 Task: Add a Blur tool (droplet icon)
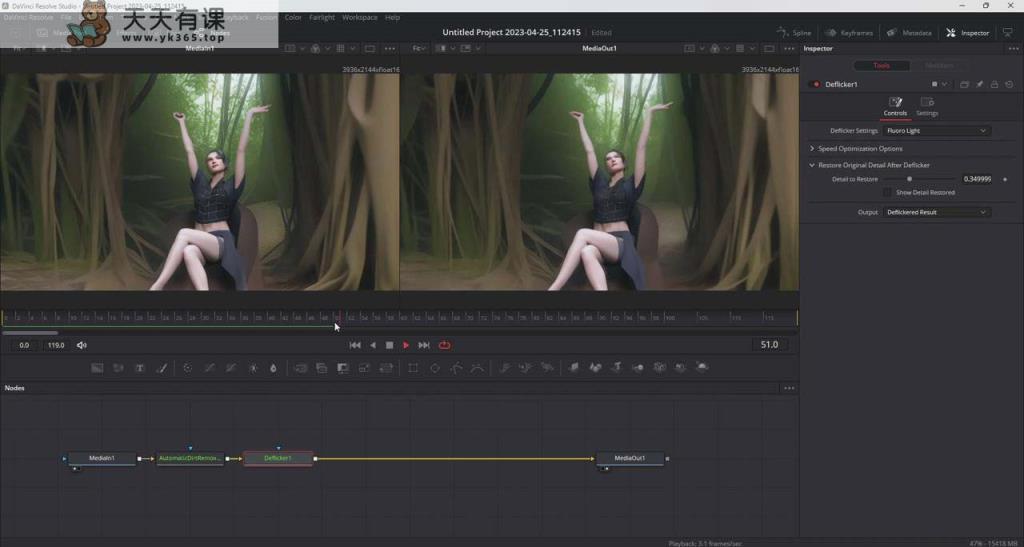pos(273,367)
